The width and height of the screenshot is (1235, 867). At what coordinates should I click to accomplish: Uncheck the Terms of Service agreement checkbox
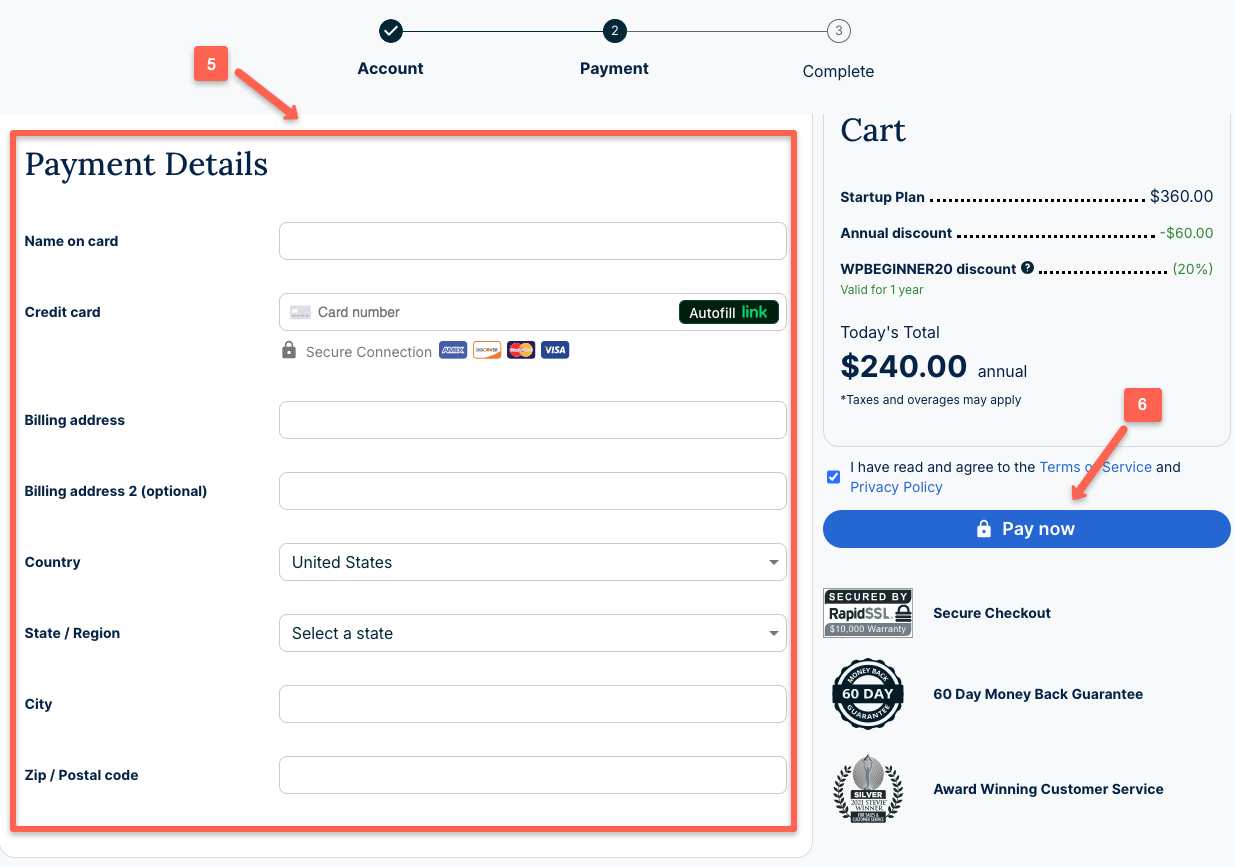click(833, 477)
